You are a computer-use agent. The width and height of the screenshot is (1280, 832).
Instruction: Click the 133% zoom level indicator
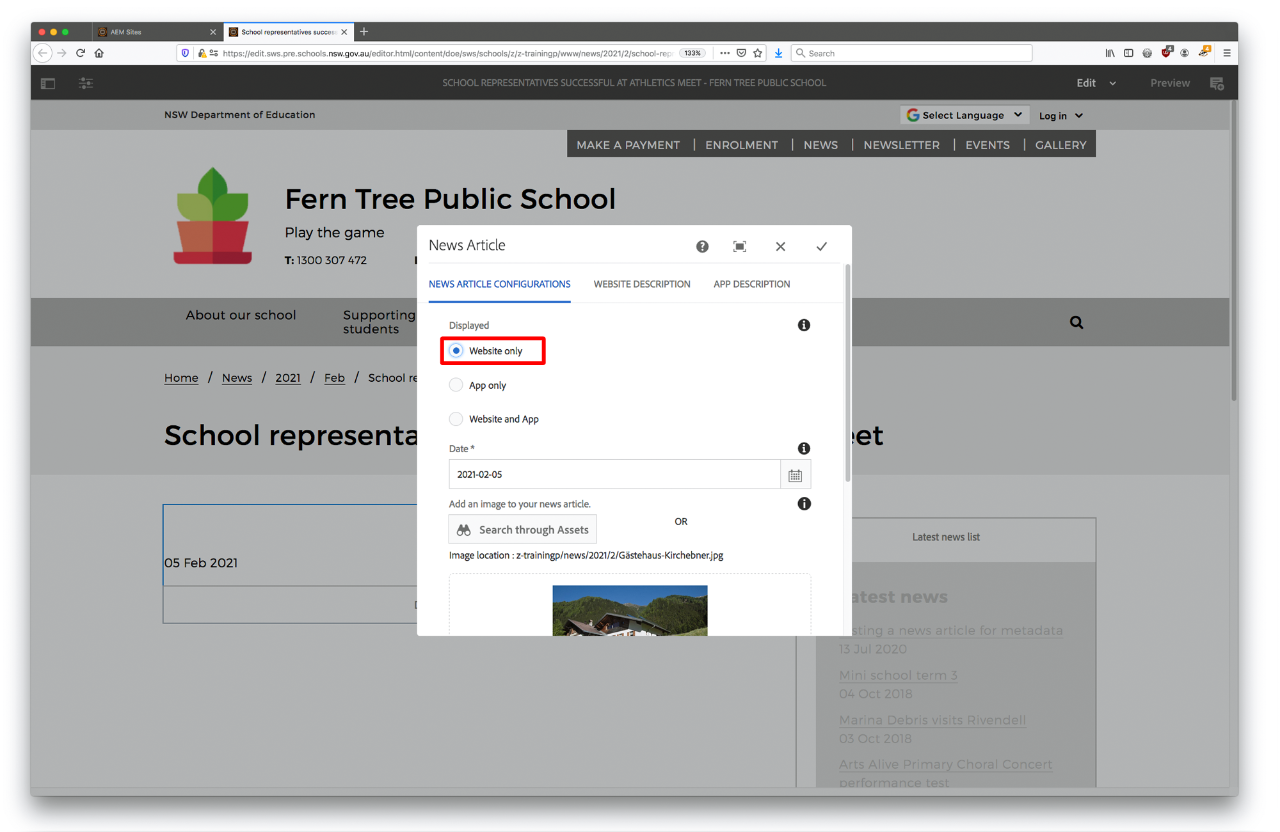tap(691, 53)
